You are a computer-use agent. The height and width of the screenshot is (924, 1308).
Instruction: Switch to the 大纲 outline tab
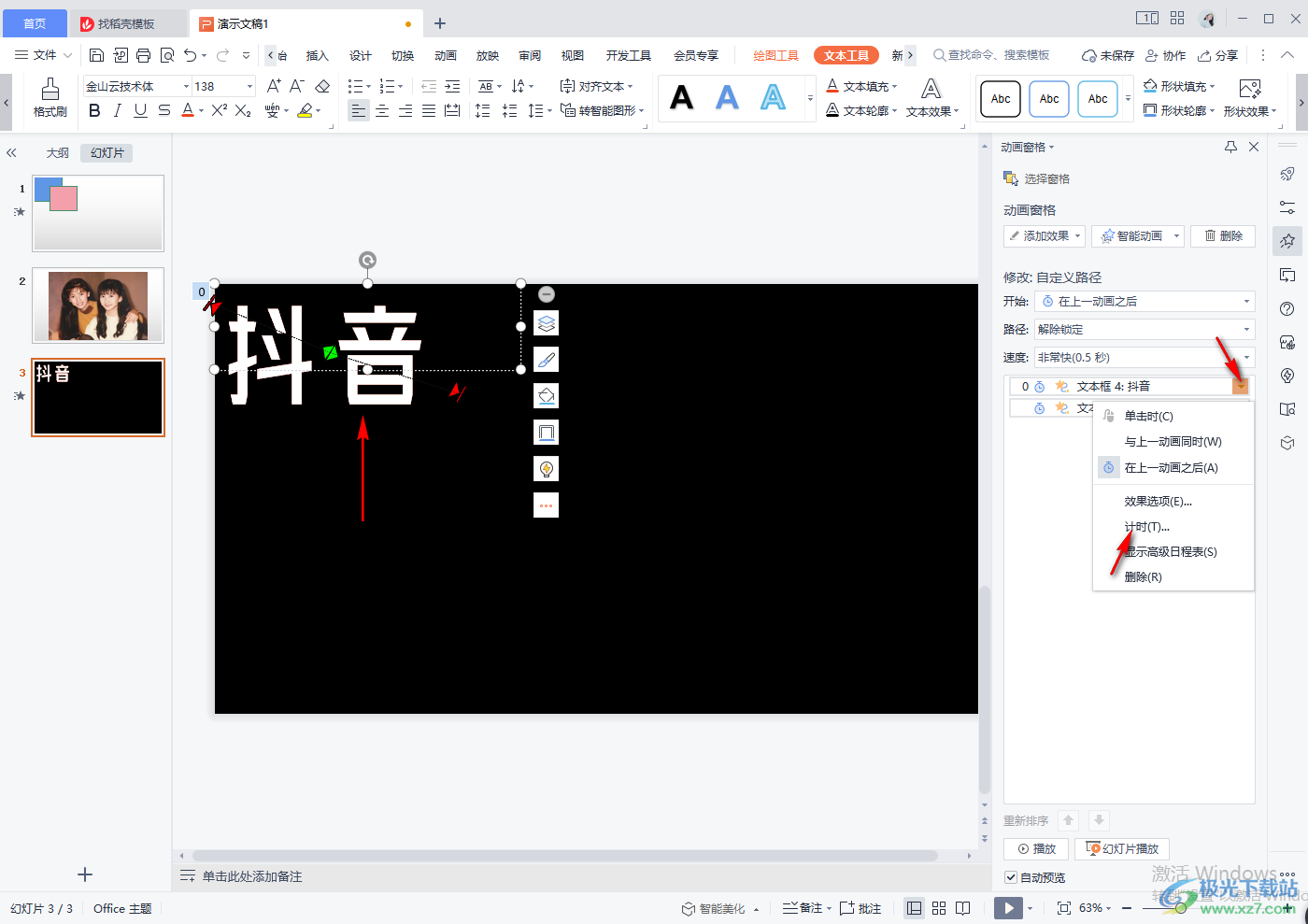click(58, 152)
